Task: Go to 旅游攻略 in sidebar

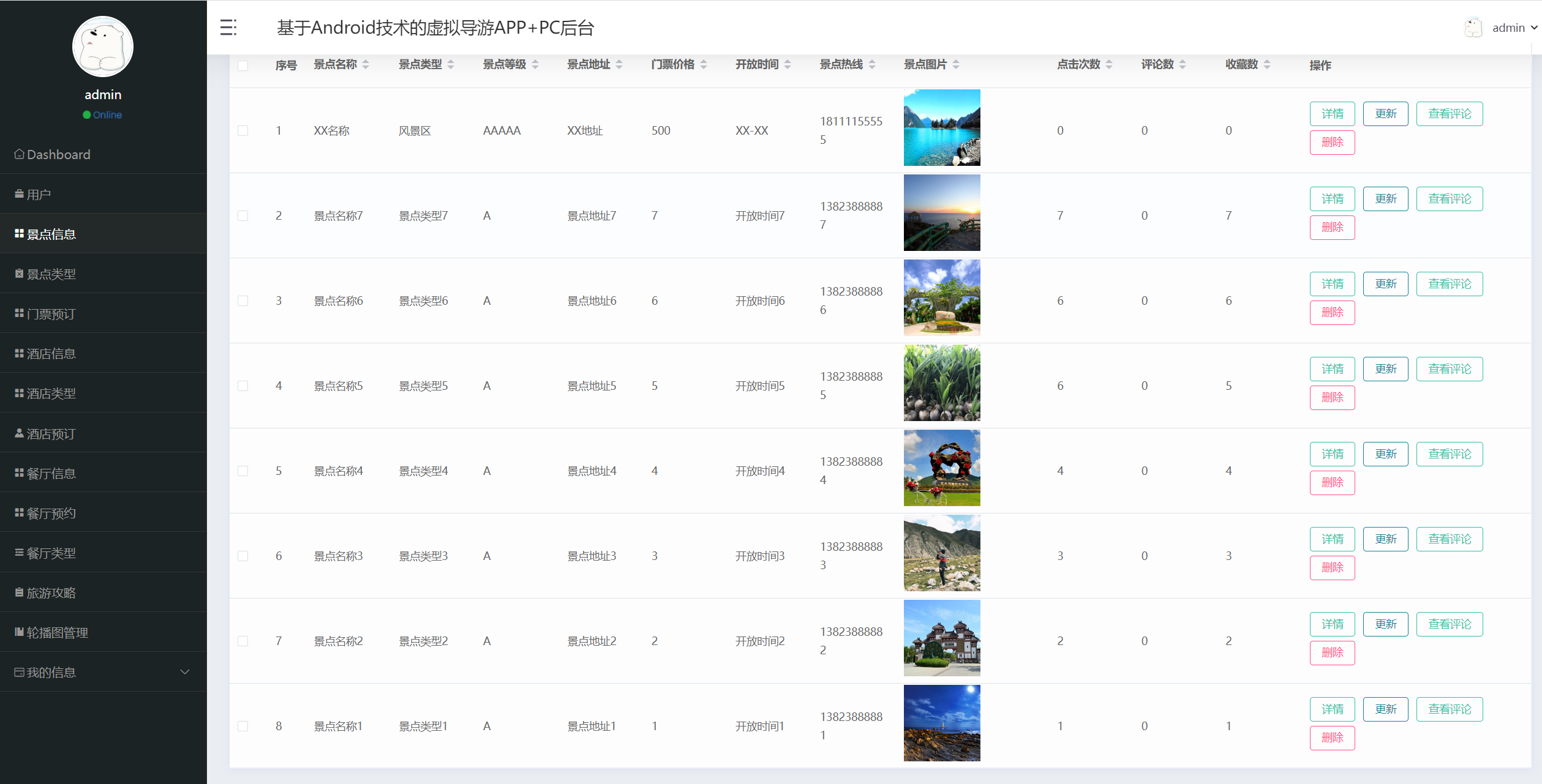Action: [51, 592]
